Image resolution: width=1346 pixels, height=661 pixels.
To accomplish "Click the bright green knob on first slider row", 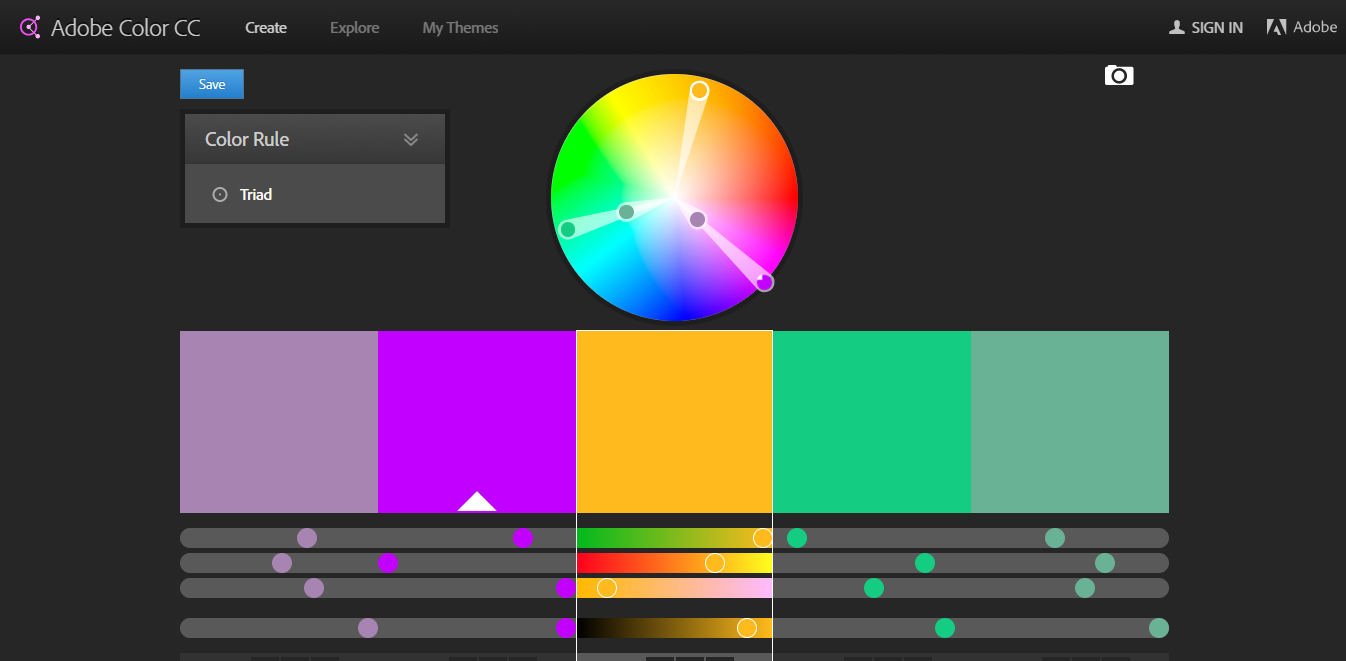I will [x=797, y=538].
